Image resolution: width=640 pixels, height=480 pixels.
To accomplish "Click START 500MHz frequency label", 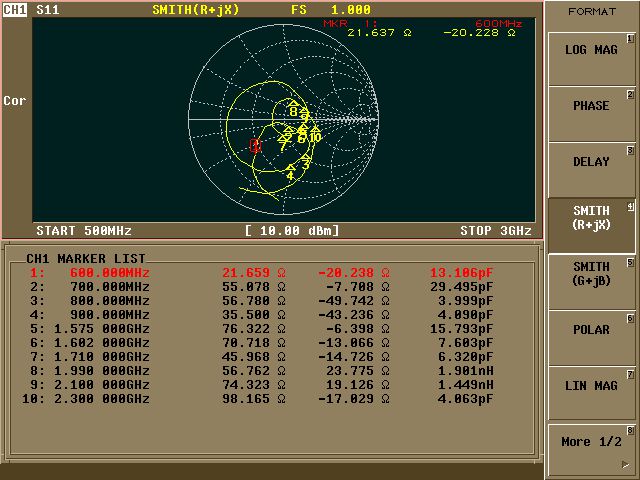I will point(84,231).
